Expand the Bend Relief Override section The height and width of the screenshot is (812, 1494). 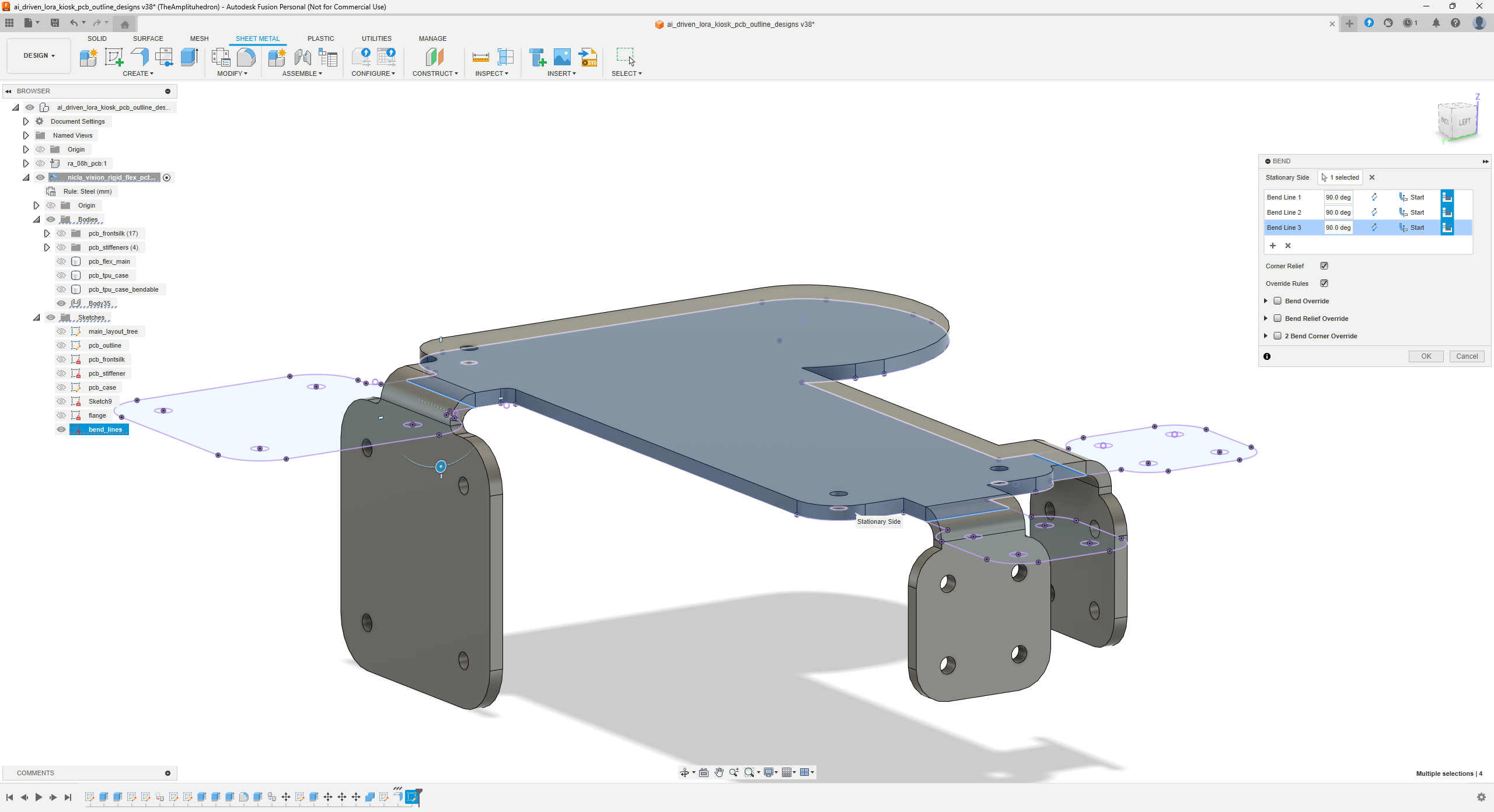1265,318
